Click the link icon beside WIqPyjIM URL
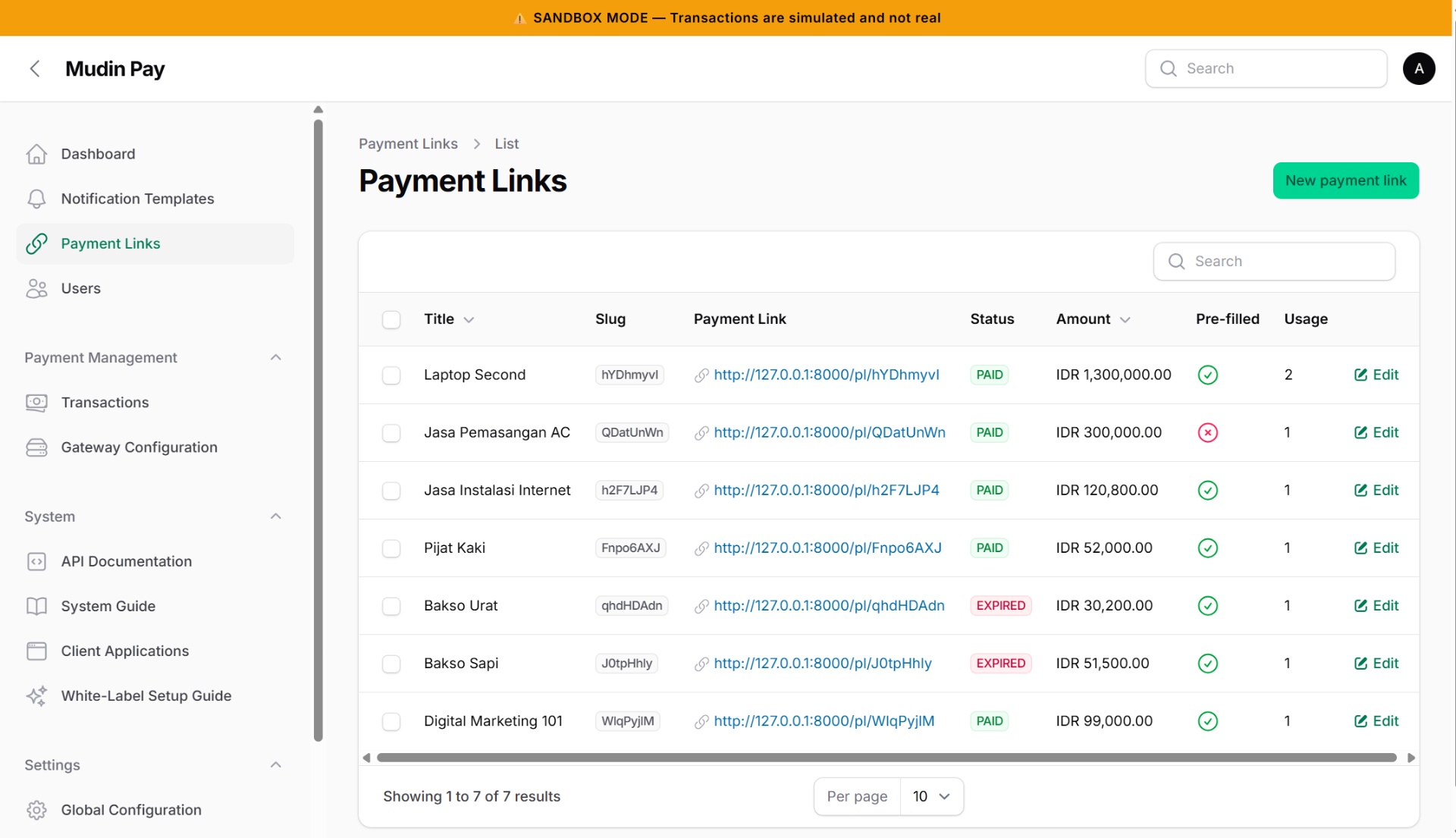This screenshot has height=838, width=1456. 701,721
